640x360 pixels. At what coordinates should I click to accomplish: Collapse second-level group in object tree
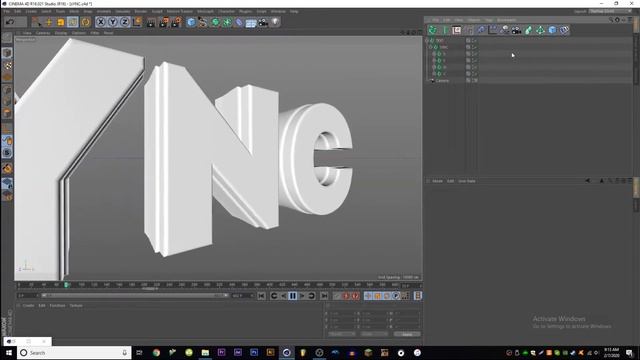431,47
